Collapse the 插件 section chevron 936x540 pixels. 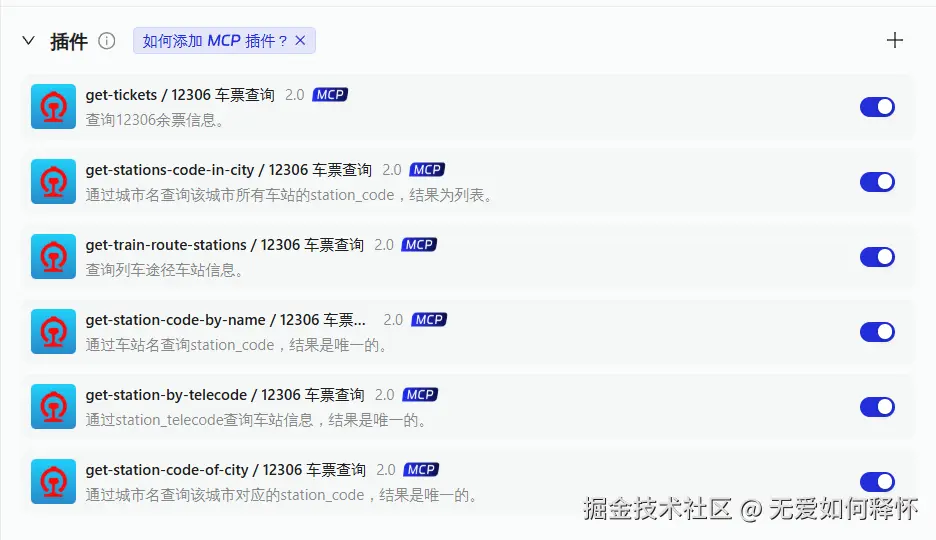coord(28,41)
